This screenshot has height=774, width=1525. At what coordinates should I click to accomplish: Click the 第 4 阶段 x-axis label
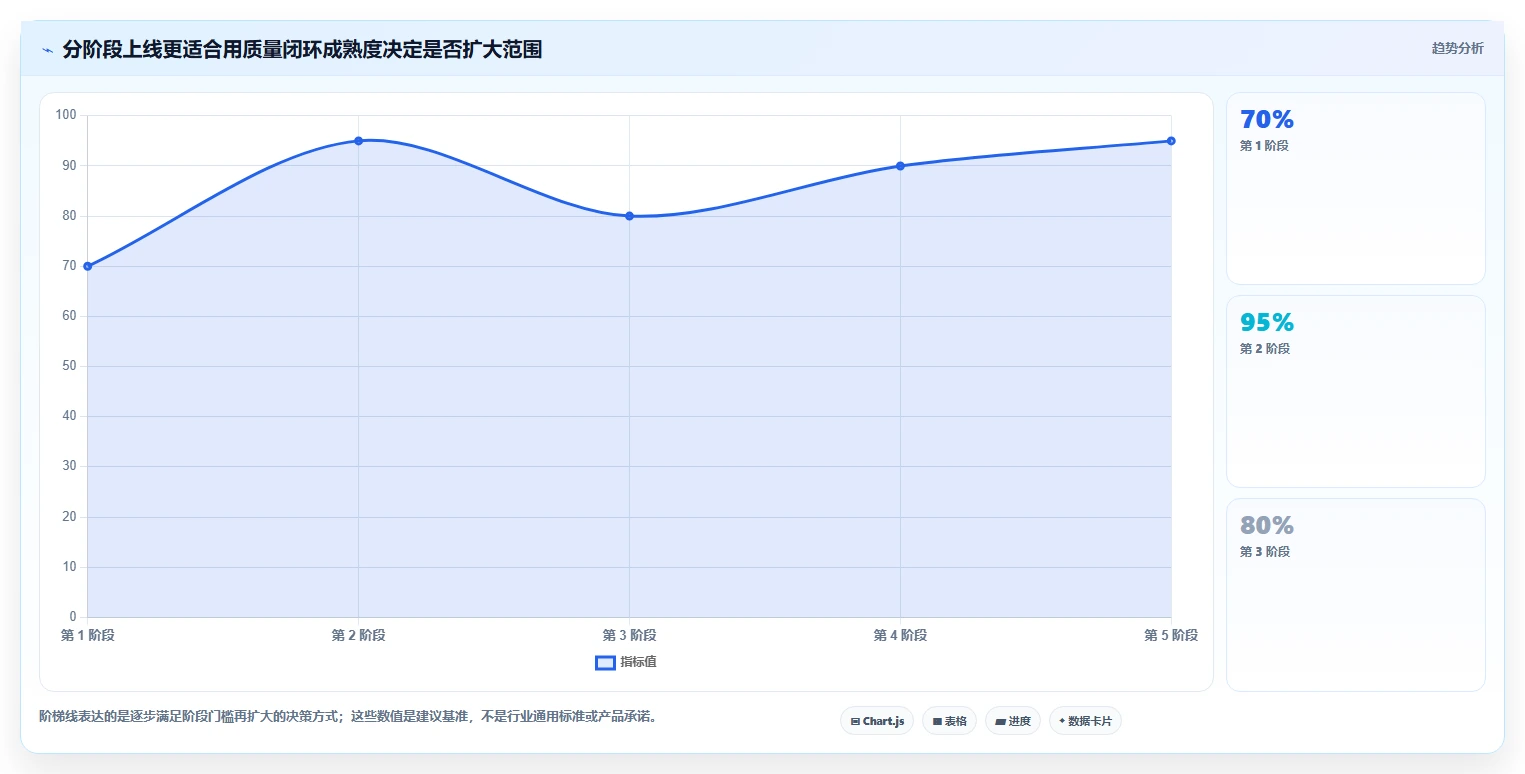pyautogui.click(x=900, y=635)
